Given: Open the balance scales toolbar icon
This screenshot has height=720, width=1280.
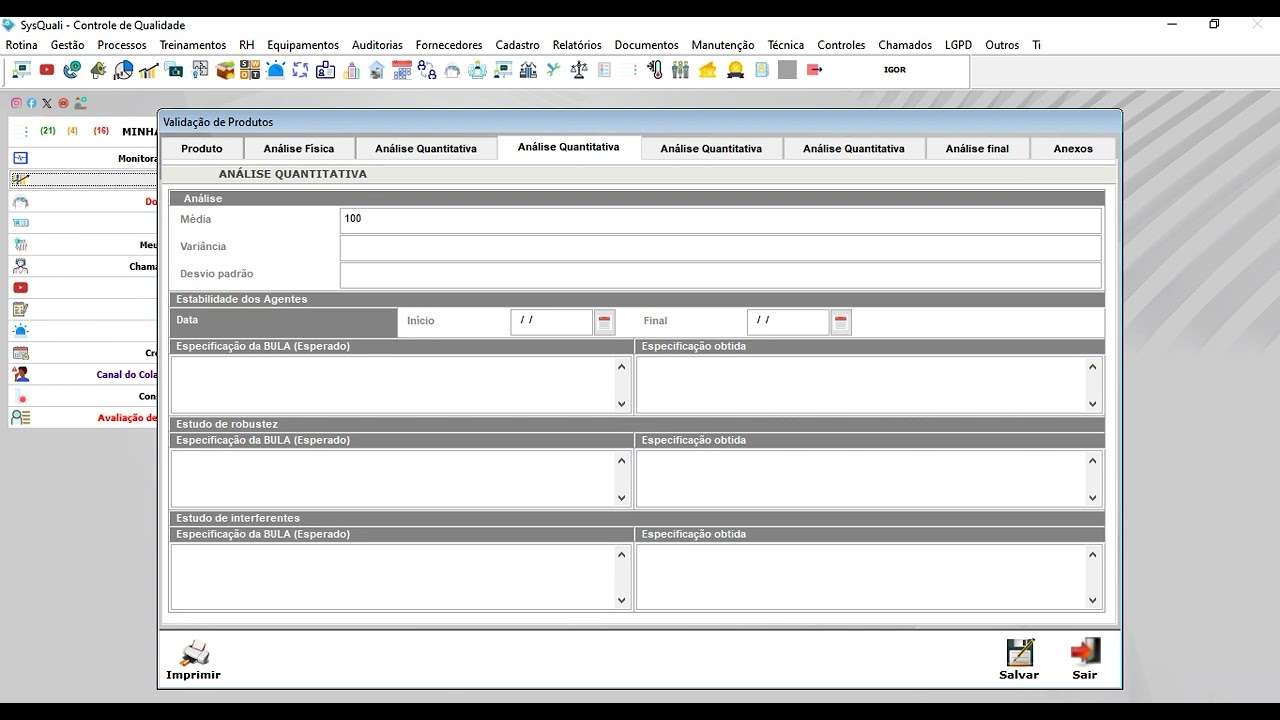Looking at the screenshot, I should [579, 70].
